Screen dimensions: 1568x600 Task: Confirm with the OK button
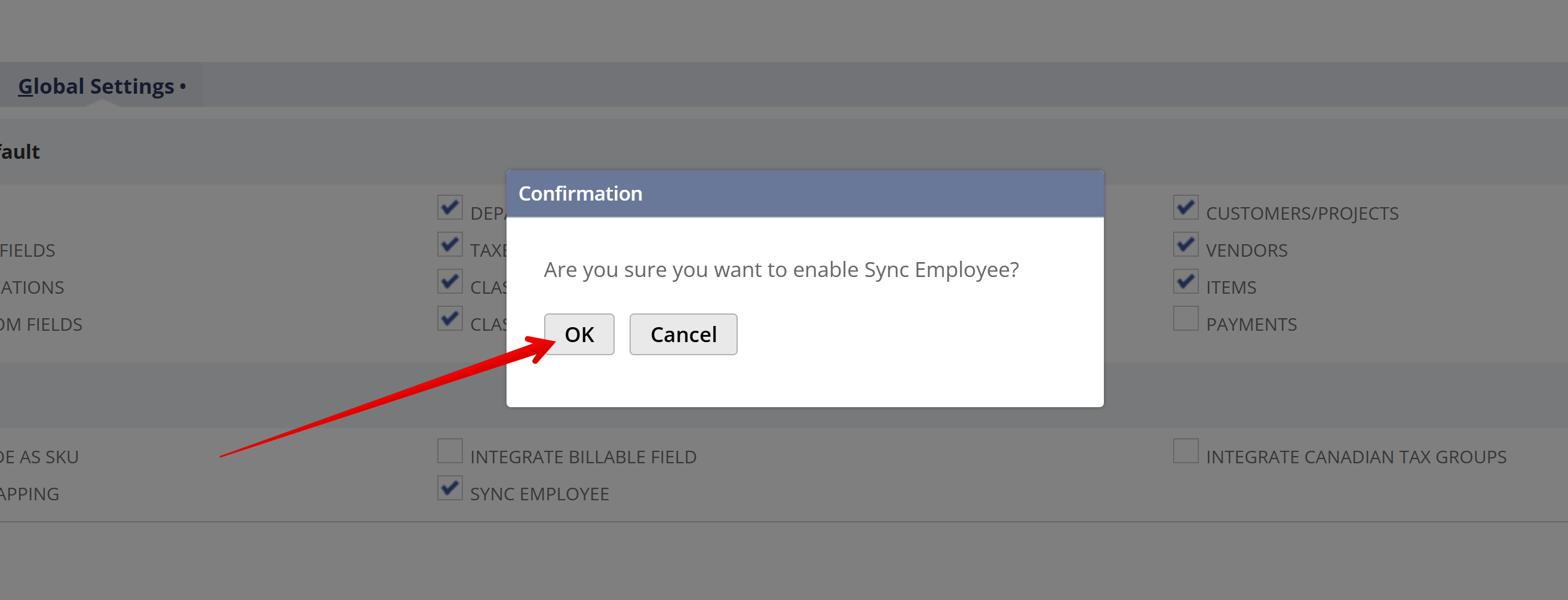(579, 334)
